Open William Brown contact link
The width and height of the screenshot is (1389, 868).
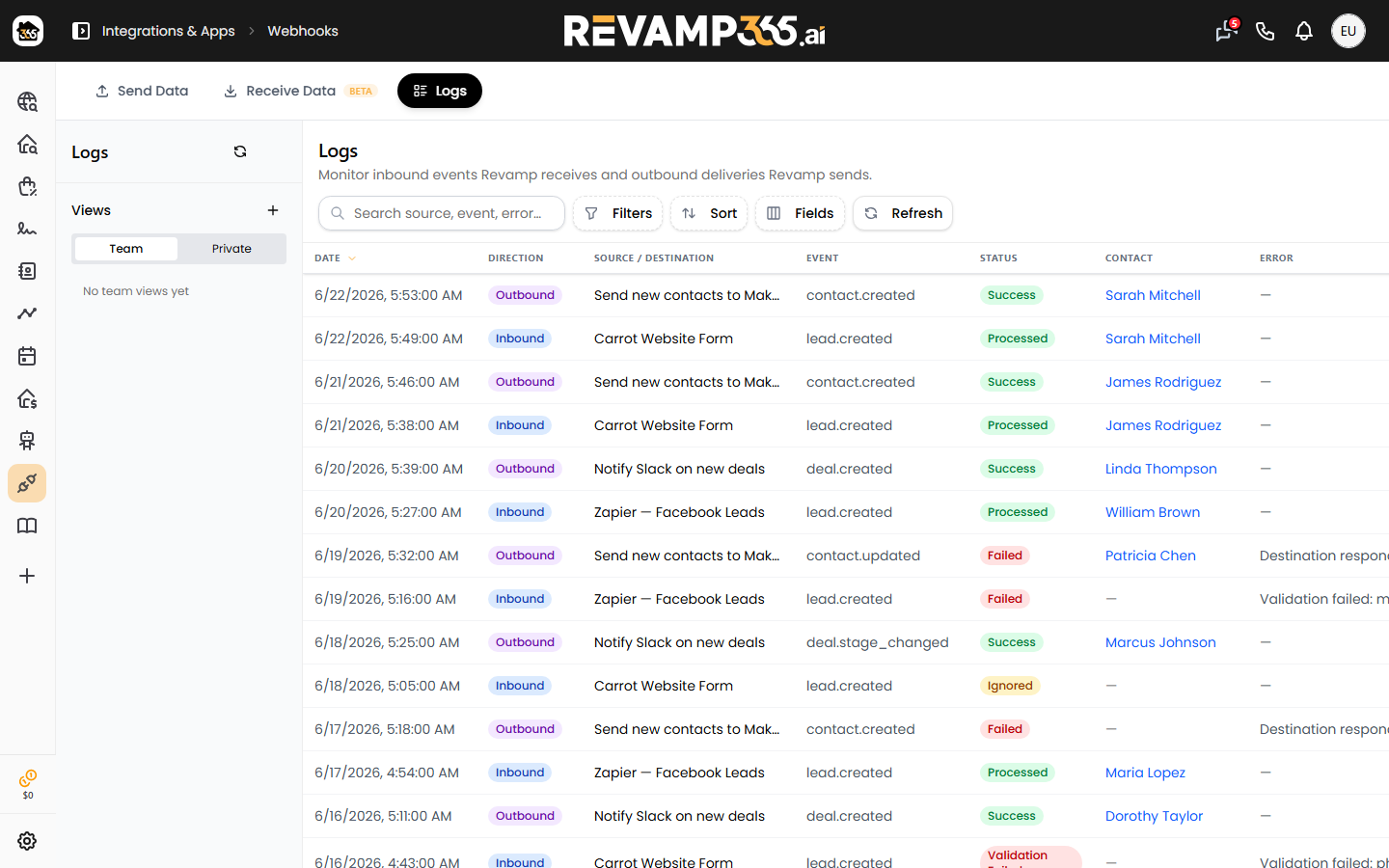[x=1153, y=512]
